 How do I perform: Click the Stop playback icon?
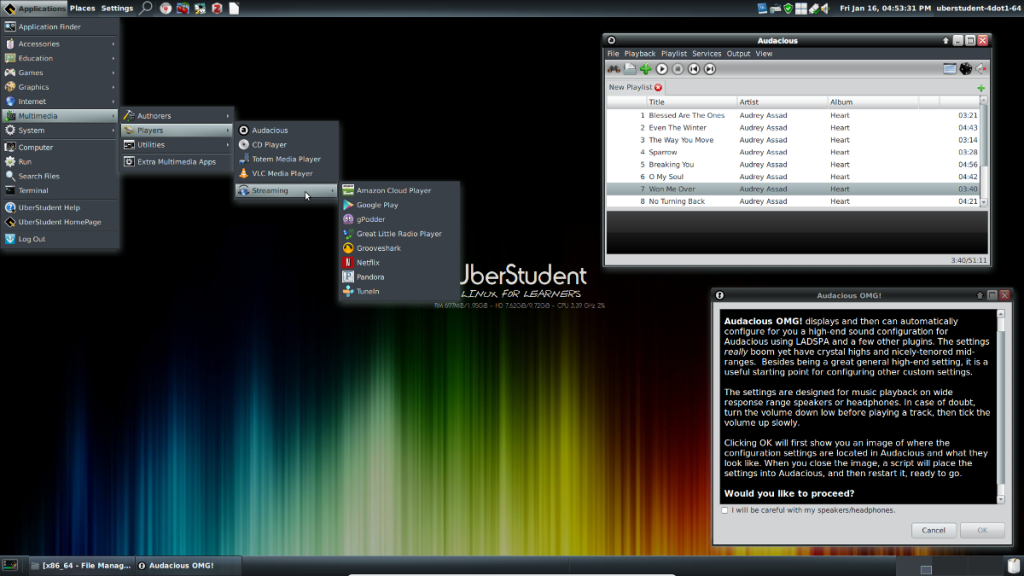click(x=677, y=69)
